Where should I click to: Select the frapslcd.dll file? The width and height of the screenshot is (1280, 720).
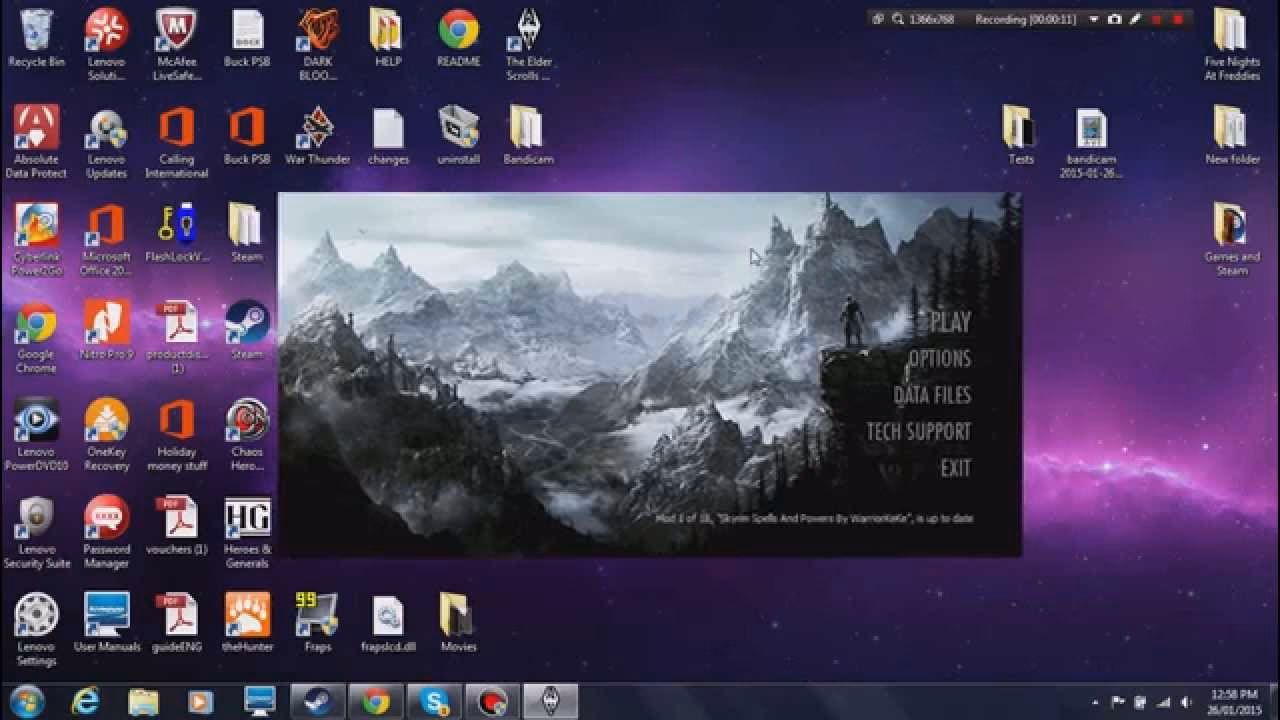click(x=388, y=623)
